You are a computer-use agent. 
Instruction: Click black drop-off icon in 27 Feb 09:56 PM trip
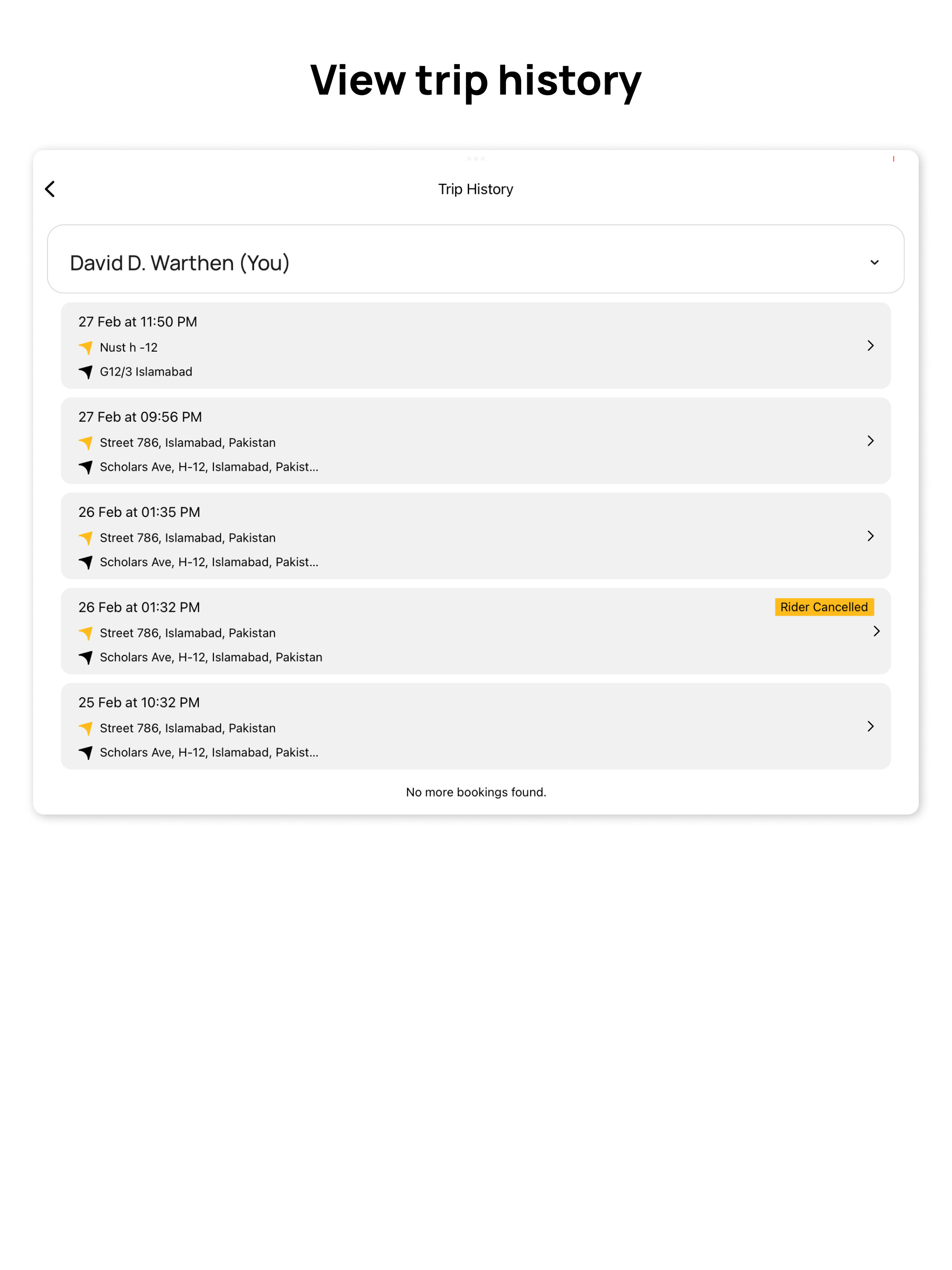pyautogui.click(x=86, y=468)
